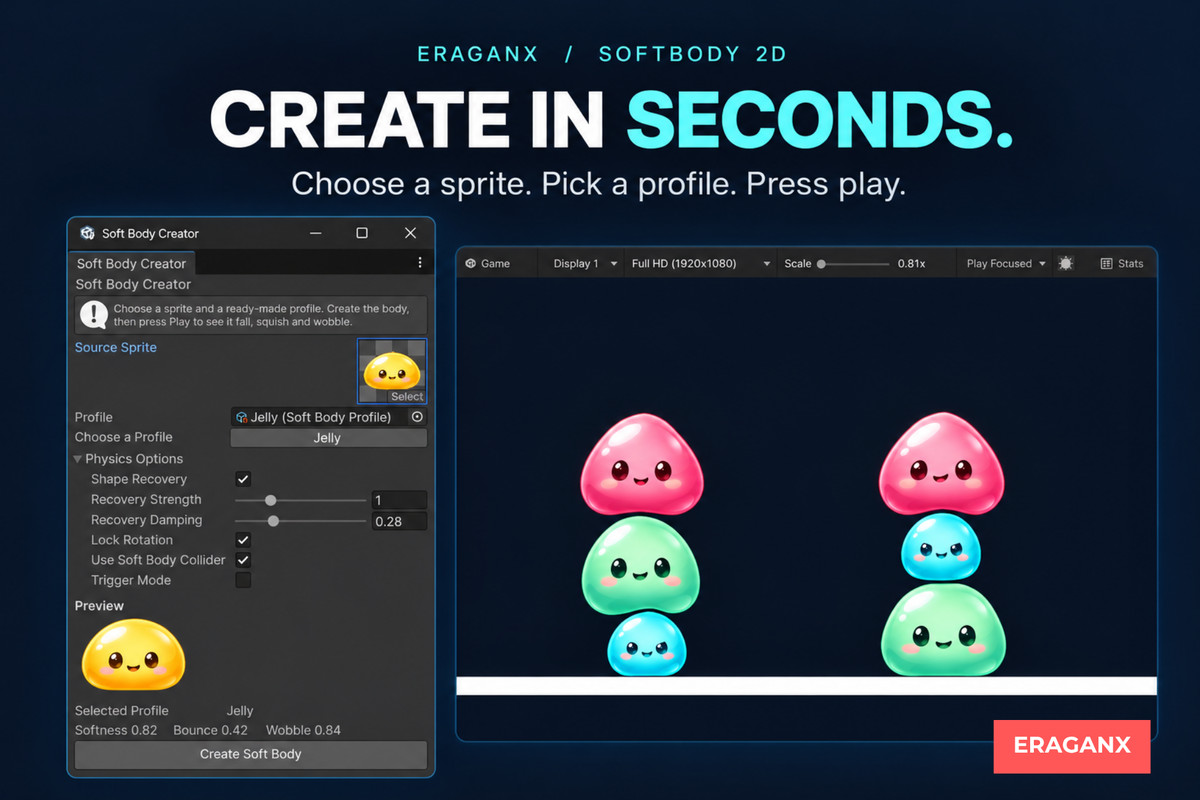The image size is (1200, 800).
Task: Click the Unity icon in Soft Body Creator title bar
Action: (x=87, y=233)
